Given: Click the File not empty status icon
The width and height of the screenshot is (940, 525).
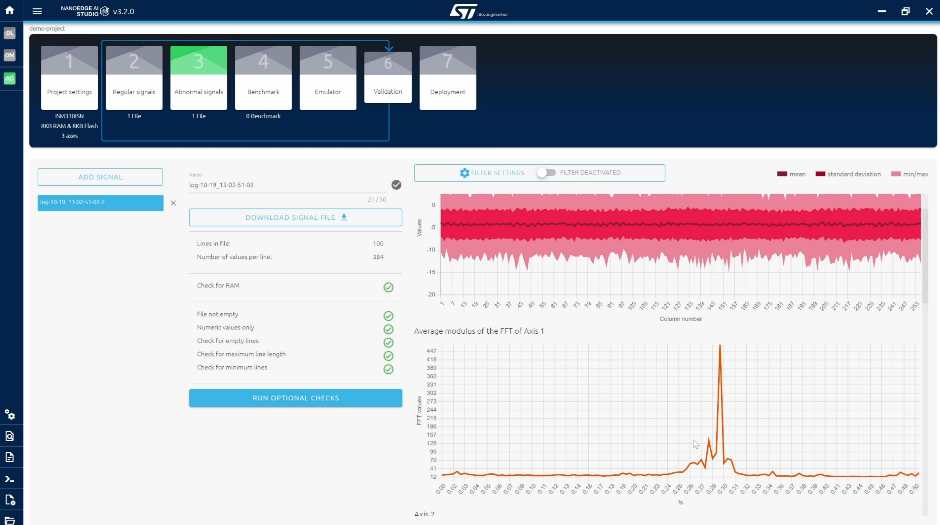Looking at the screenshot, I should pos(388,316).
